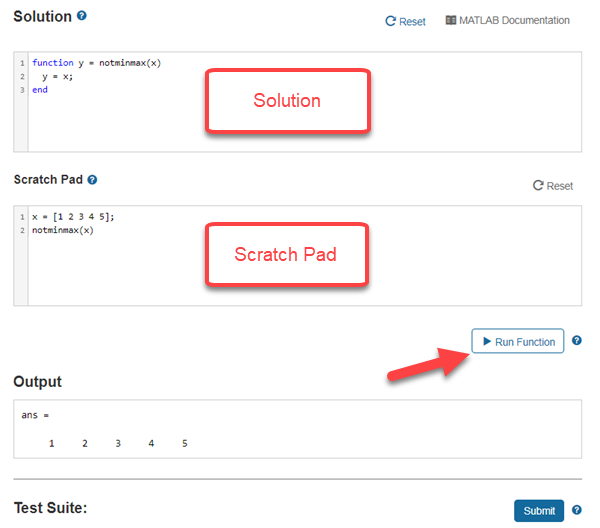Screen dimensions: 600x528
Task: Click the 'y = x;' line in Solution editor
Action: (x=57, y=76)
